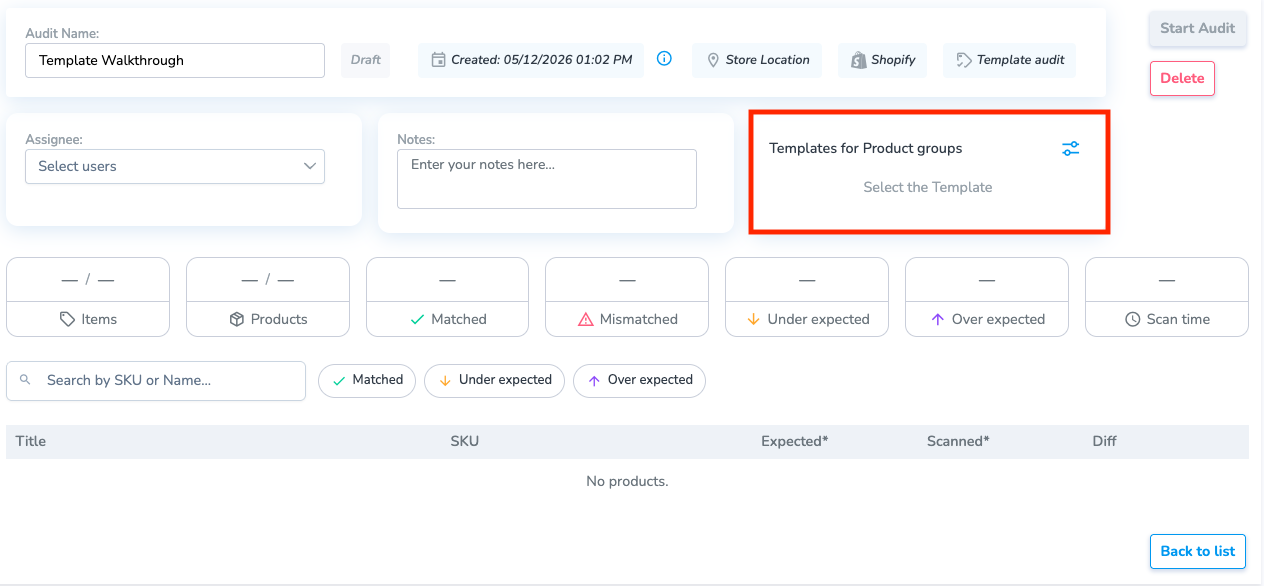Click the Search by SKU or Name field

tap(156, 381)
